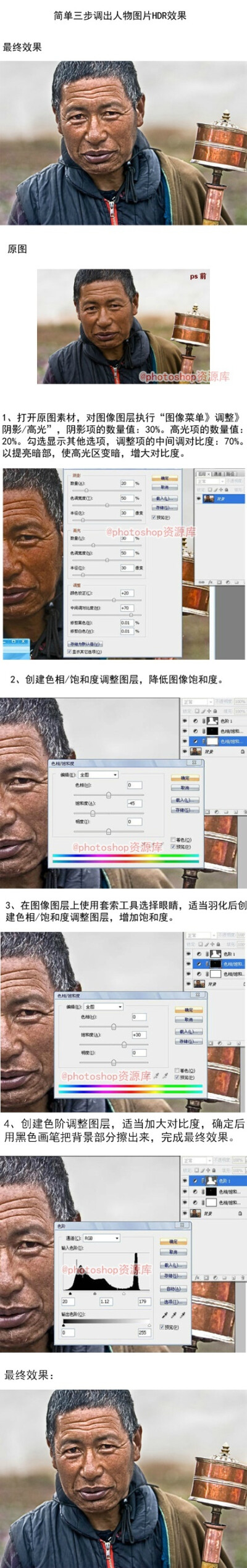Uncheck 显示其他选项 in Shadows/Highlights dialog
Viewport: 247px width, 1568px height.
pos(70,651)
